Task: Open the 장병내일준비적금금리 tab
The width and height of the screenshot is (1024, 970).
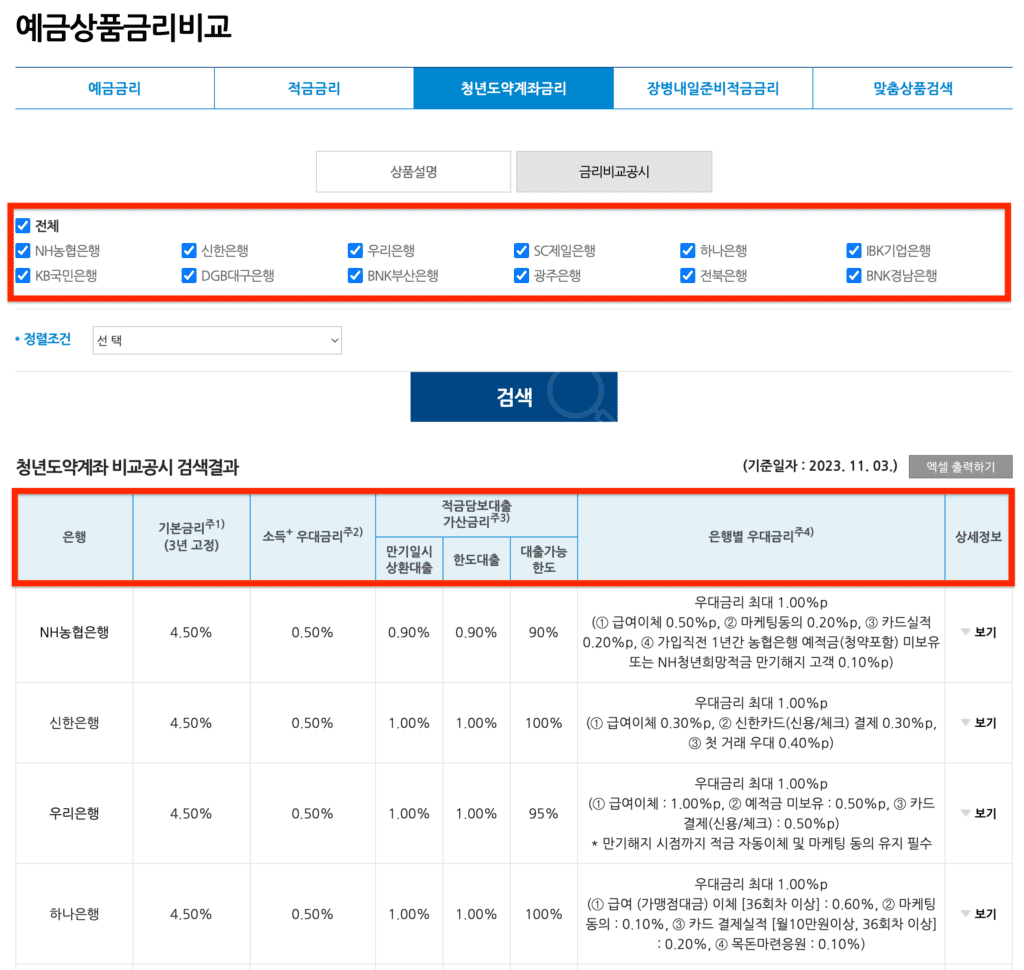Action: pyautogui.click(x=712, y=88)
